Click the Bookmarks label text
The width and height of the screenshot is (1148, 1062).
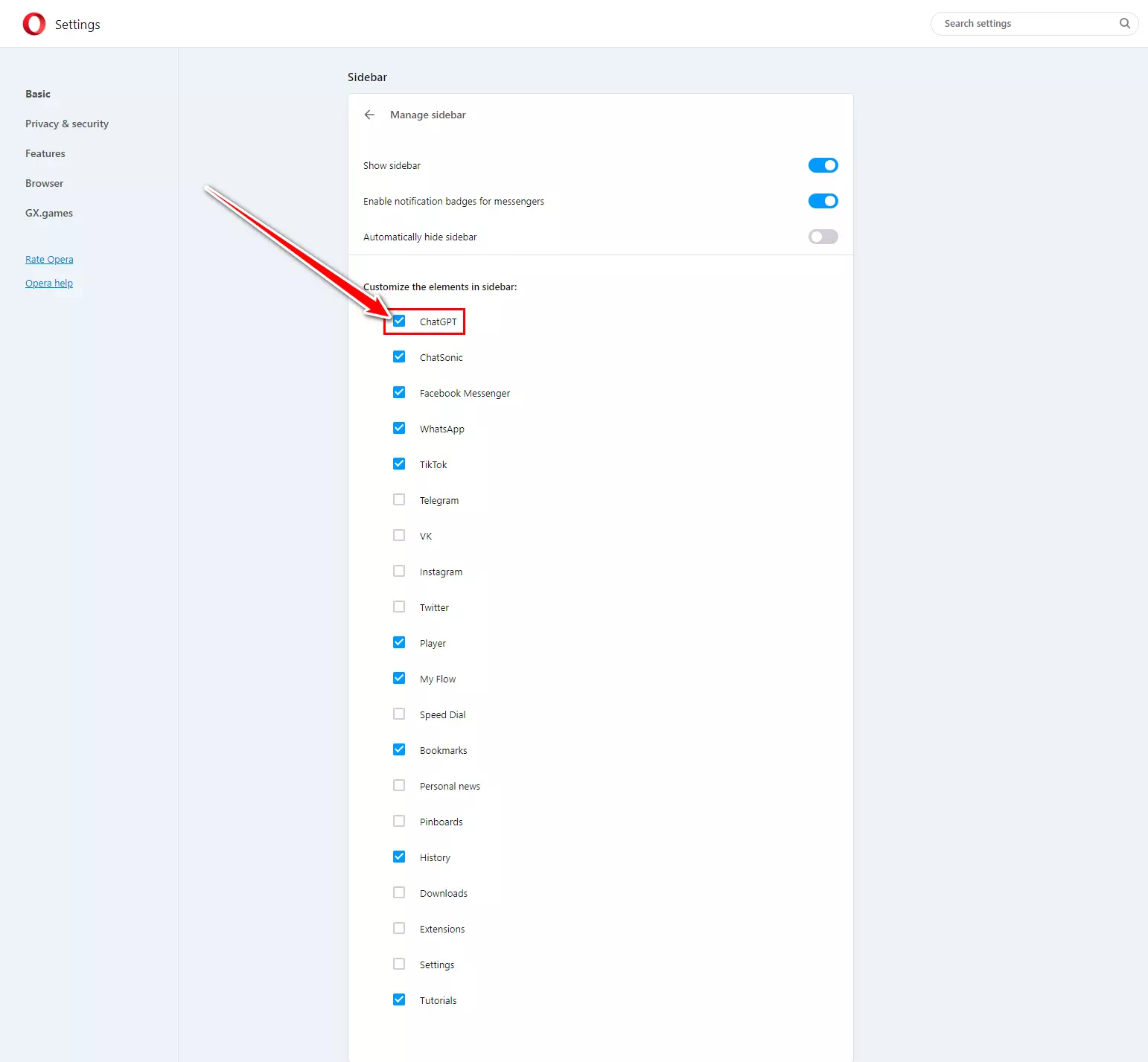(444, 750)
